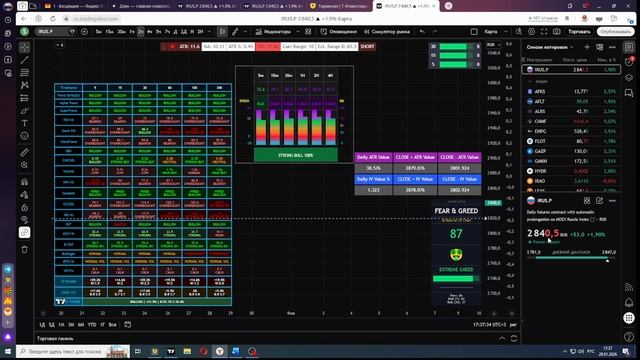The width and height of the screenshot is (640, 360).
Task: Click the Торговать button
Action: coord(579,31)
